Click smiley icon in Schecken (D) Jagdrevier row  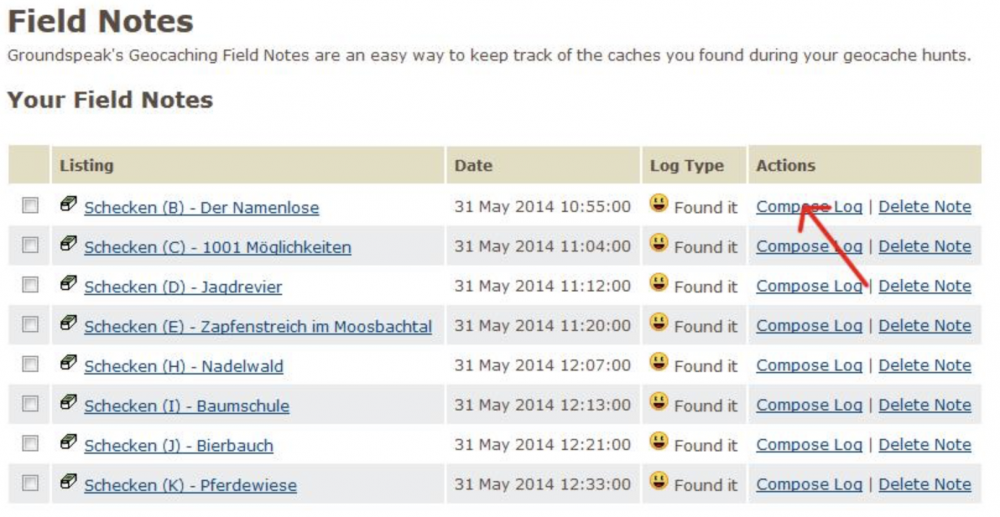click(x=659, y=283)
